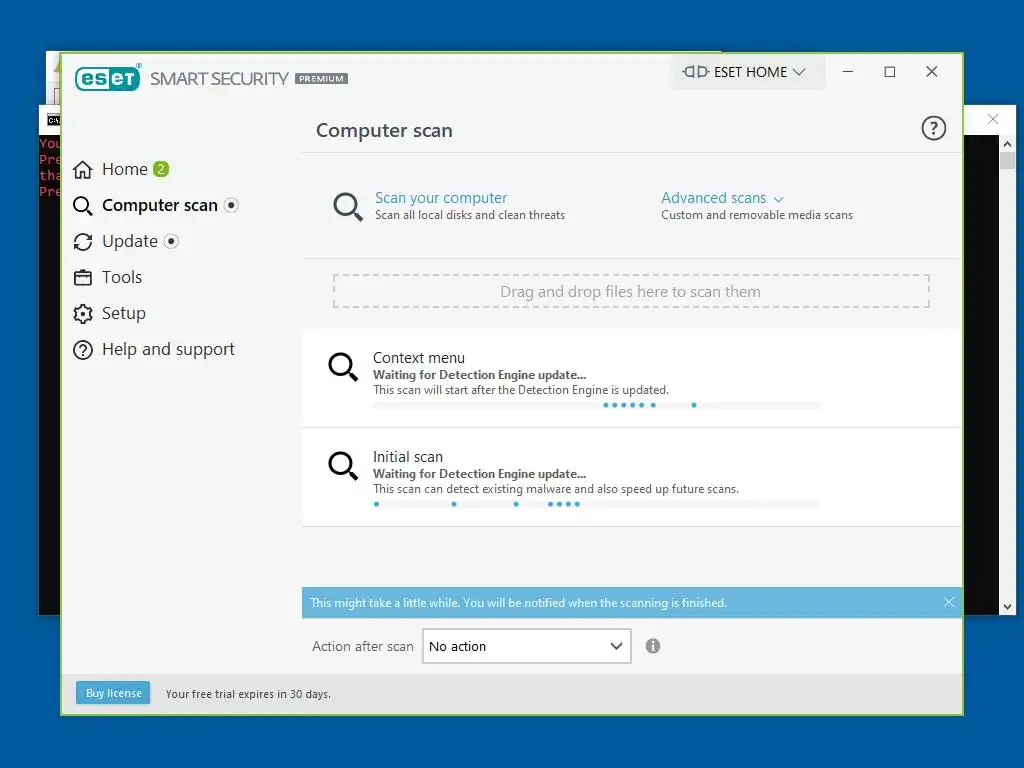Start Scan your computer link

tap(441, 198)
